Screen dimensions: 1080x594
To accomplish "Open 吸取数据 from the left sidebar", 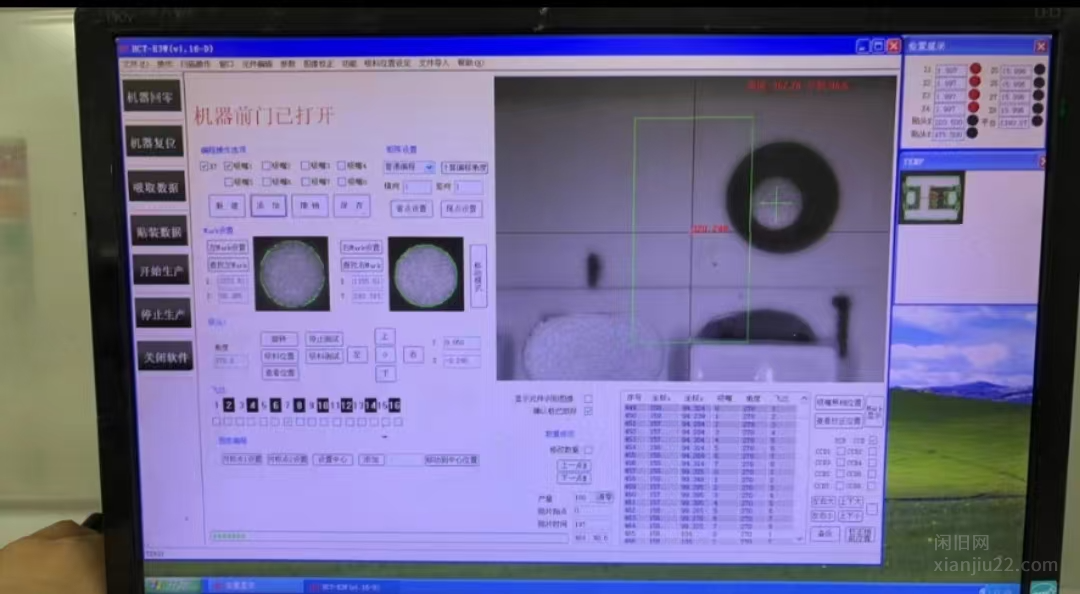I will click(155, 187).
